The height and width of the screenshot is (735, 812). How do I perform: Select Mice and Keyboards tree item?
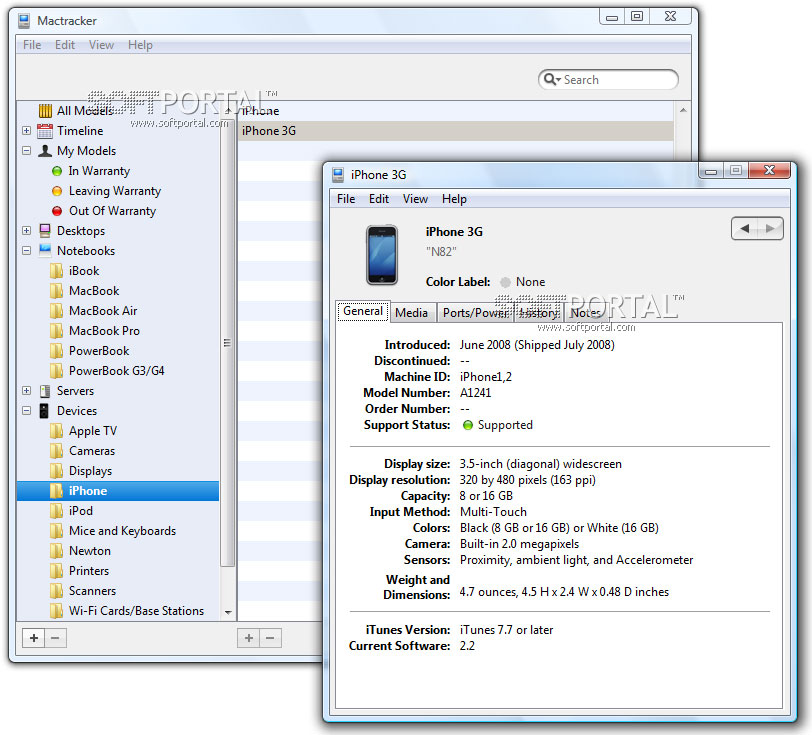click(x=122, y=531)
